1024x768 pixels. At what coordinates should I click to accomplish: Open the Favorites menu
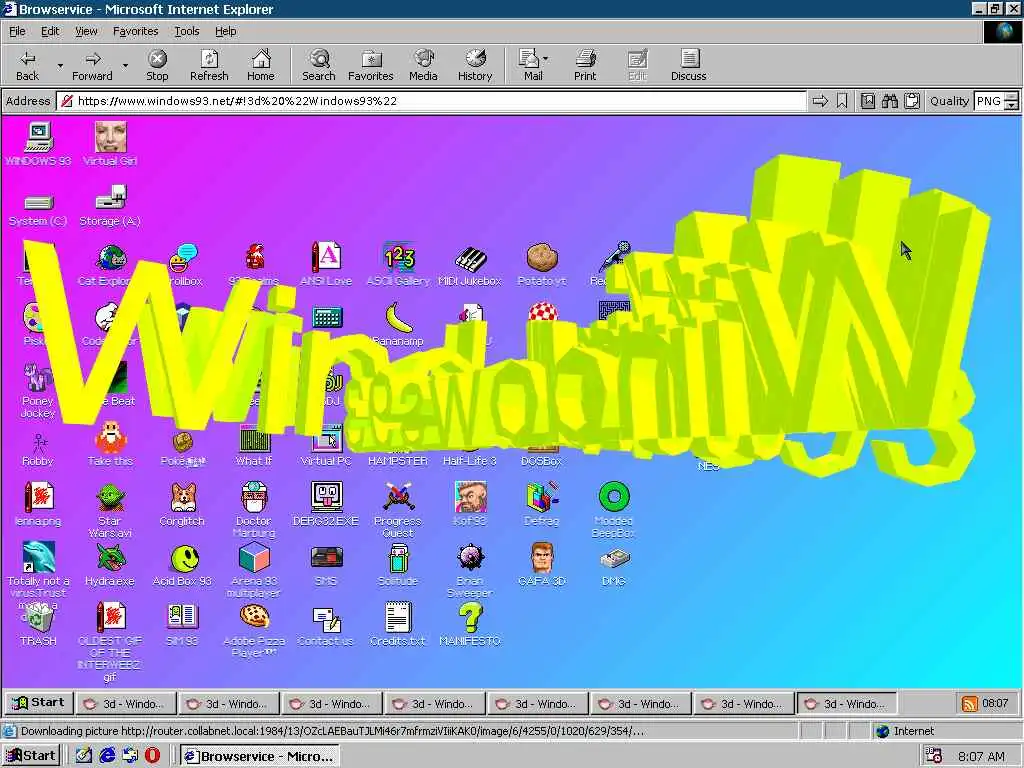pyautogui.click(x=135, y=31)
